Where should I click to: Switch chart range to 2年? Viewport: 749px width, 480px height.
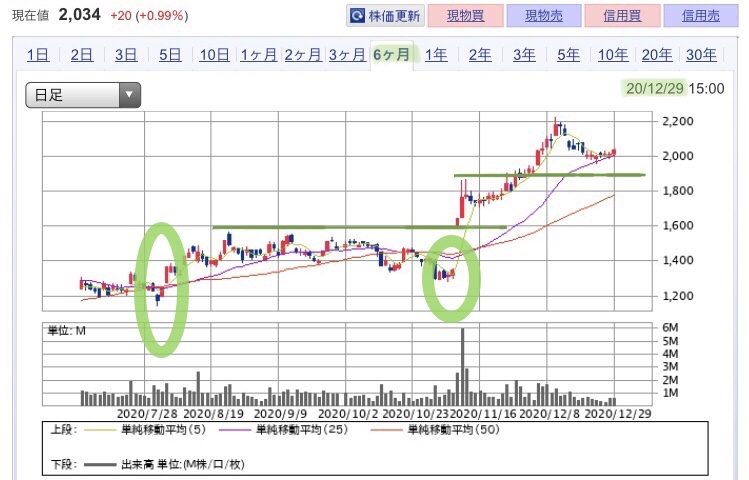click(x=480, y=55)
